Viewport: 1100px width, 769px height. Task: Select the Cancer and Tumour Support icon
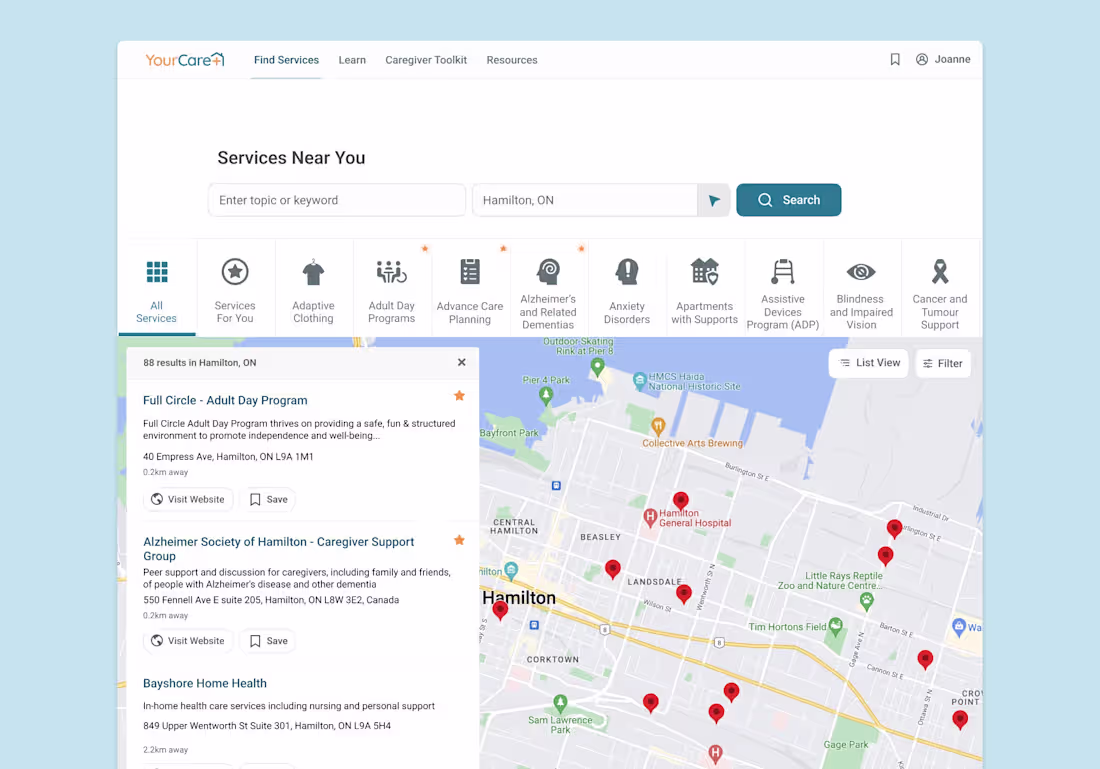(x=940, y=271)
